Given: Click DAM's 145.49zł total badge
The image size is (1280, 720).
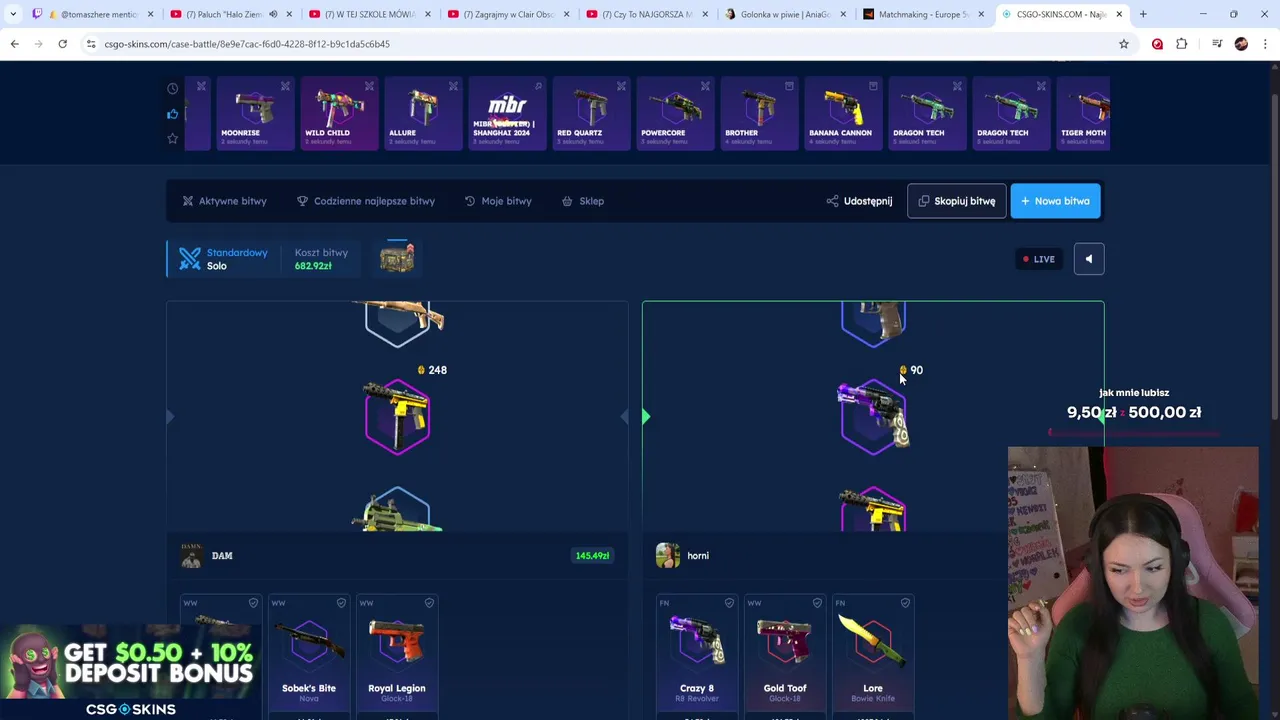Looking at the screenshot, I should click(x=592, y=556).
